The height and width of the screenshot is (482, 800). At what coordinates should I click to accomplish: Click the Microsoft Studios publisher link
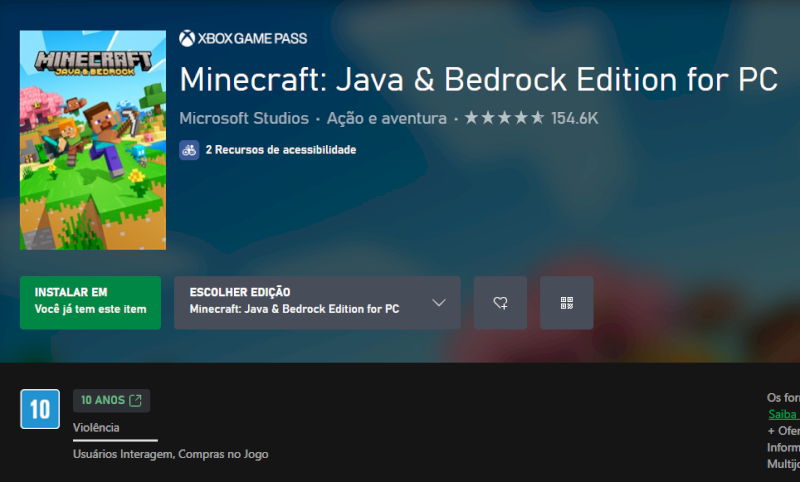pyautogui.click(x=244, y=118)
